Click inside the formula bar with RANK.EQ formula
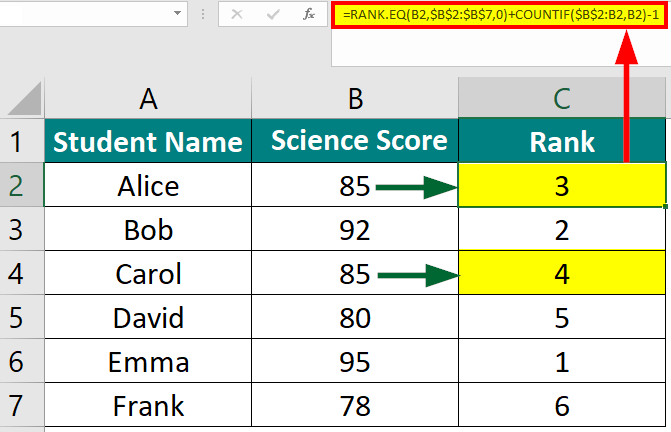 [500, 15]
